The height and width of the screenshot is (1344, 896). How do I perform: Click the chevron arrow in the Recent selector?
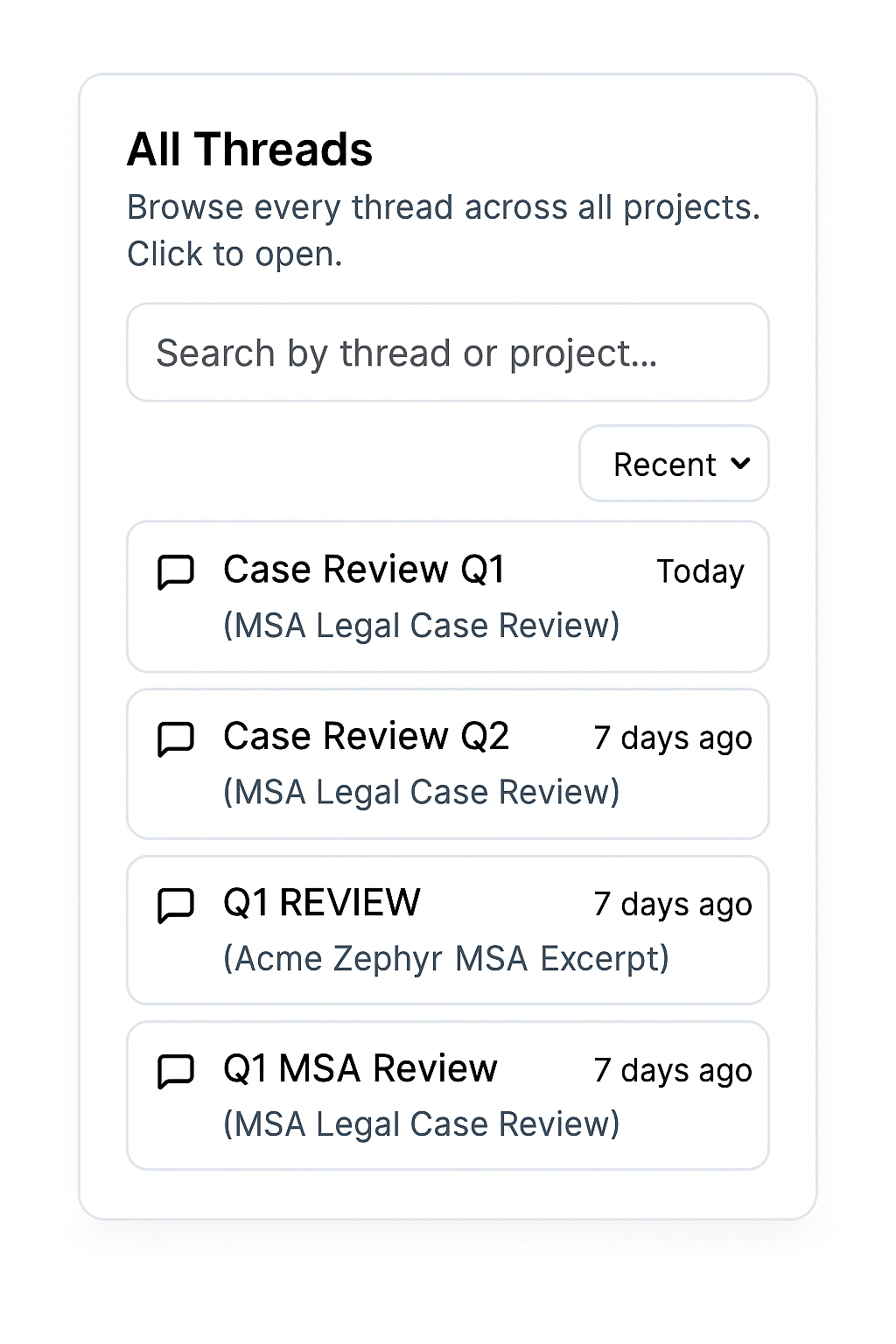pyautogui.click(x=740, y=464)
